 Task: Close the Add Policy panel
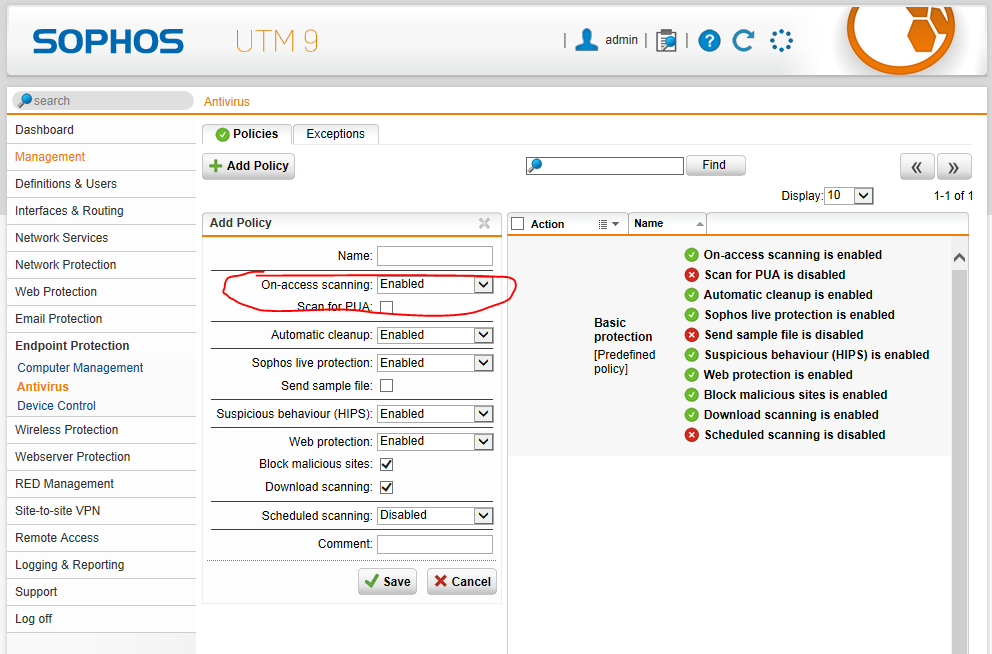tap(484, 223)
